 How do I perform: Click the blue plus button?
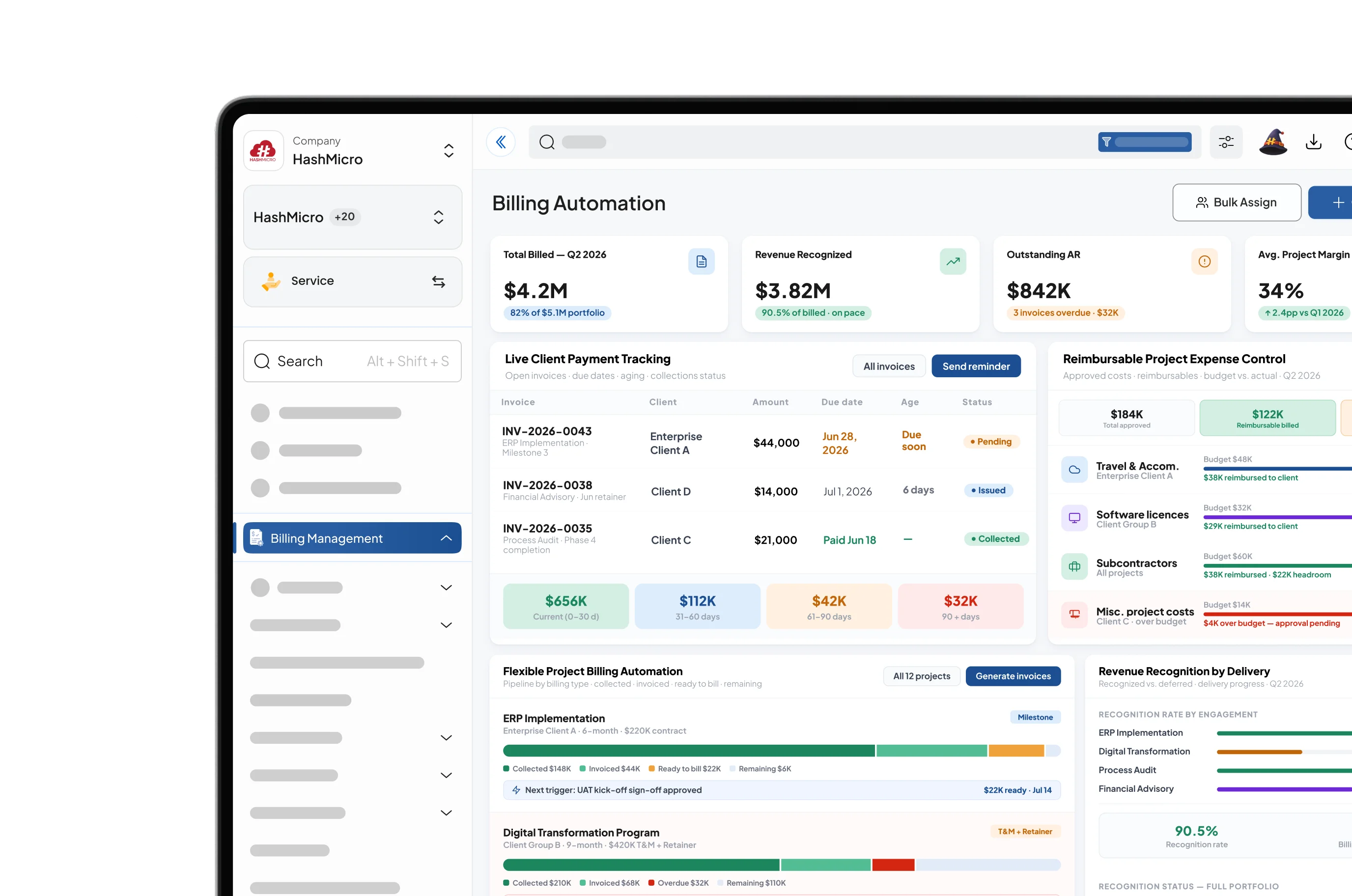tap(1331, 202)
